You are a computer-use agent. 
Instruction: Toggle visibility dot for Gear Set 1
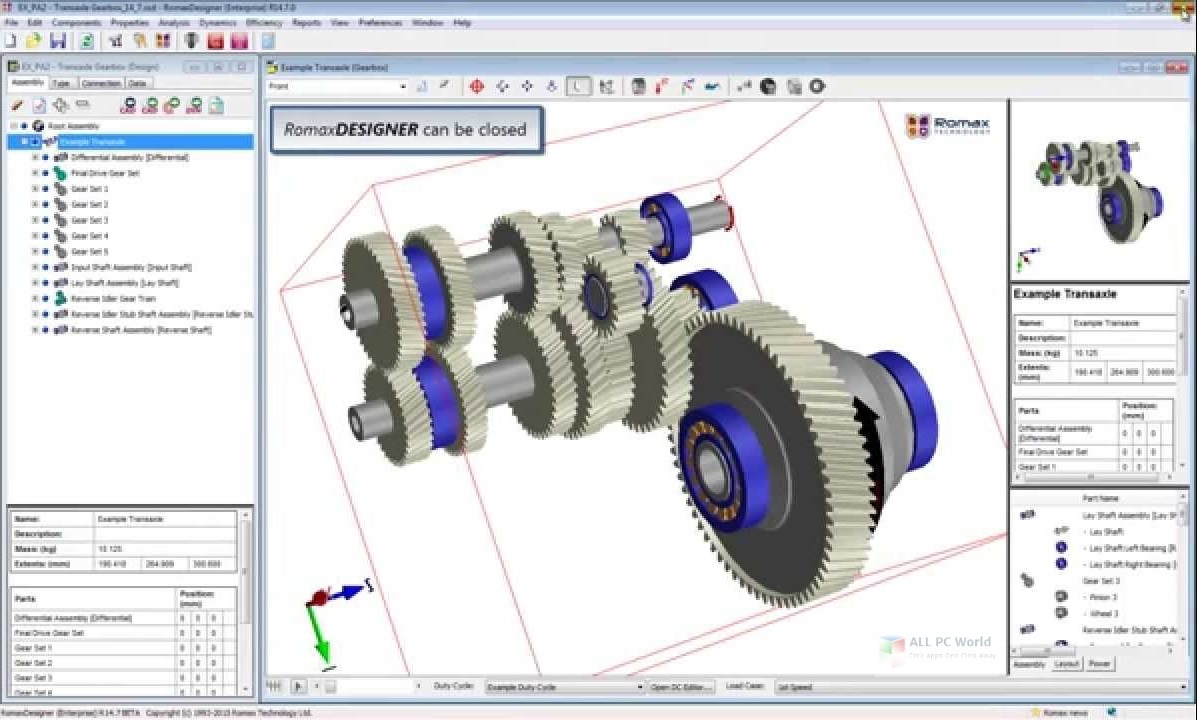46,189
